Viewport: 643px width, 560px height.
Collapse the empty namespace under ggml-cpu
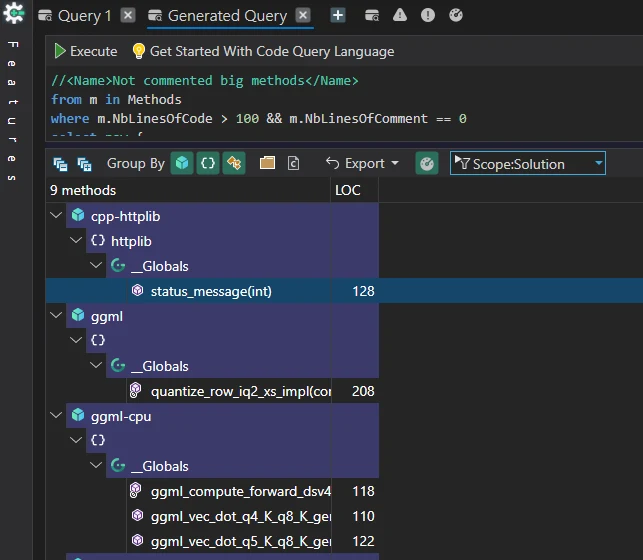click(76, 440)
